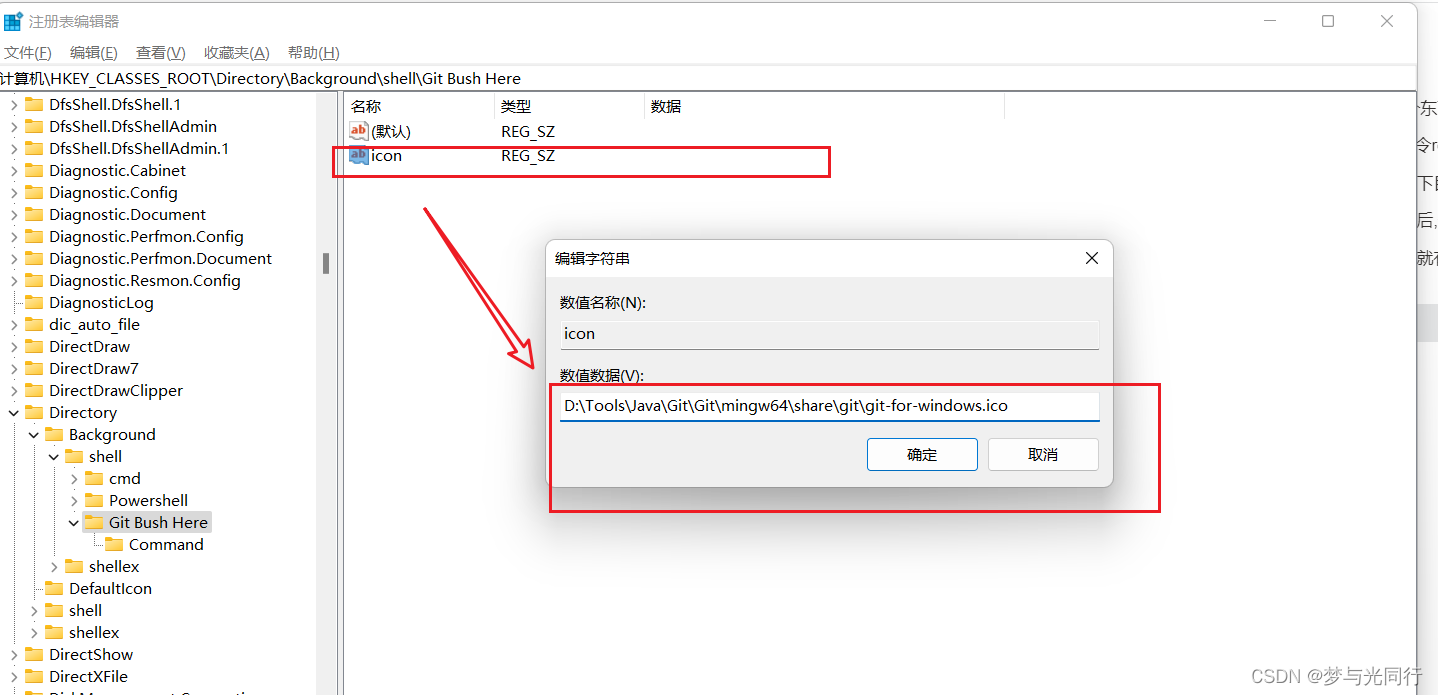Viewport: 1438px width, 695px height.
Task: Click folder icon of Diagnostic.Config
Action: tap(34, 192)
